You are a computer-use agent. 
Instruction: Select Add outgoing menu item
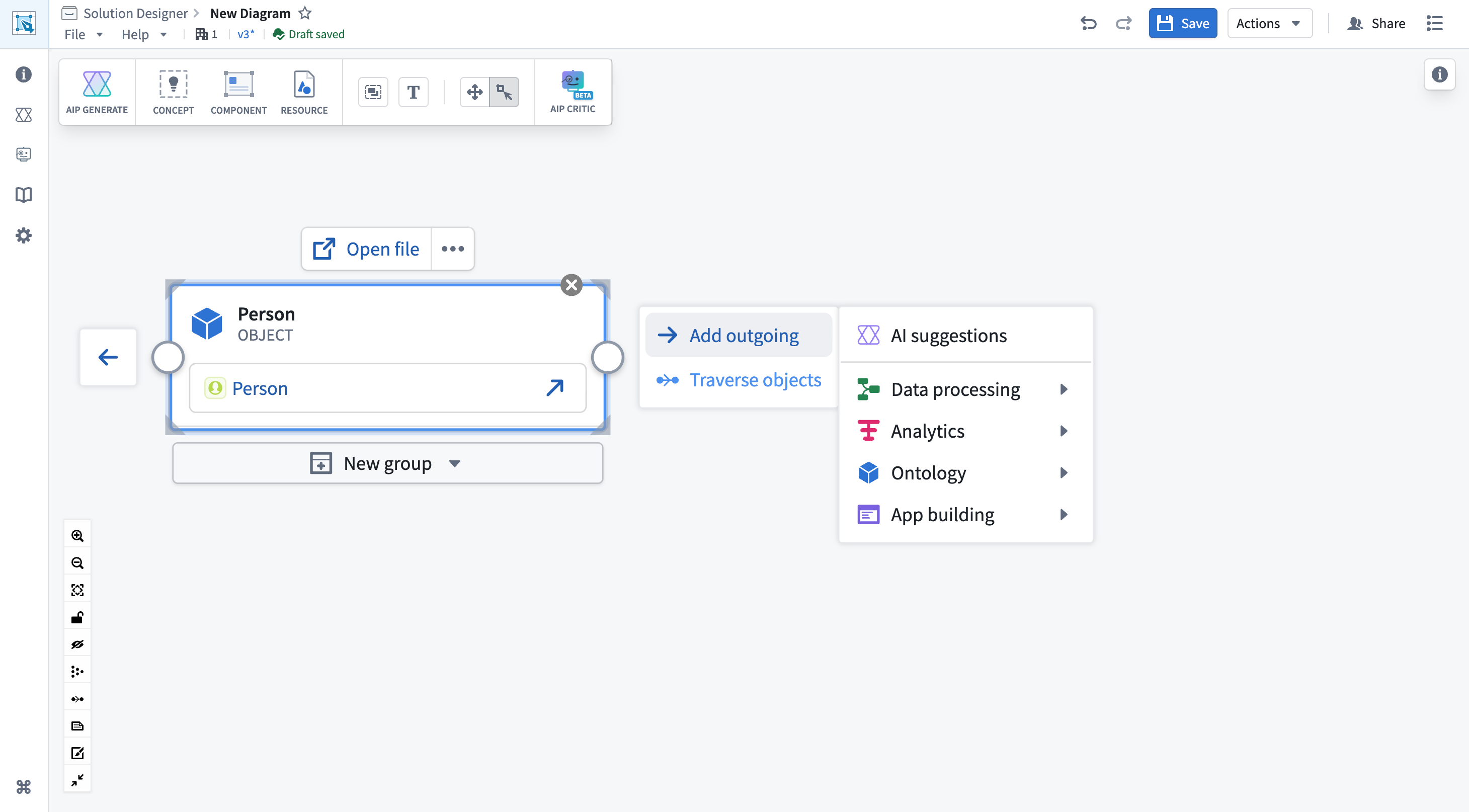739,335
